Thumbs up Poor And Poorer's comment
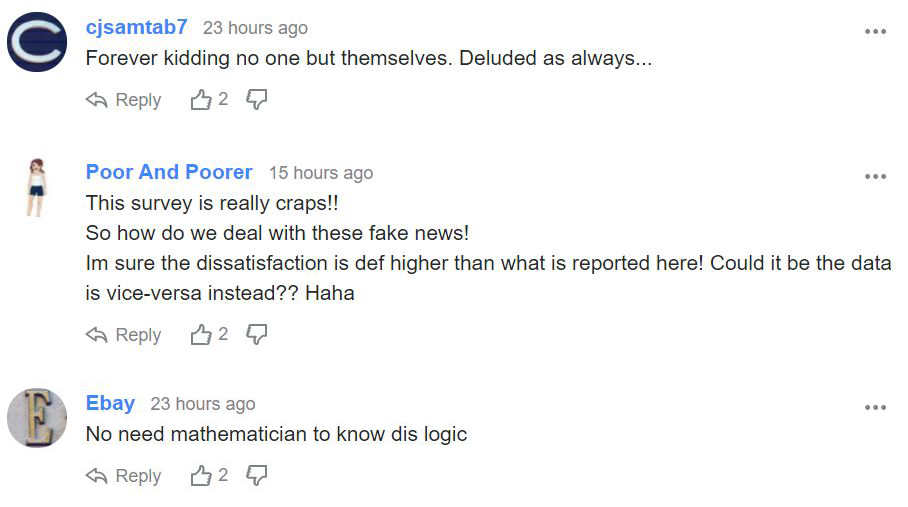This screenshot has height=507, width=908. point(201,335)
